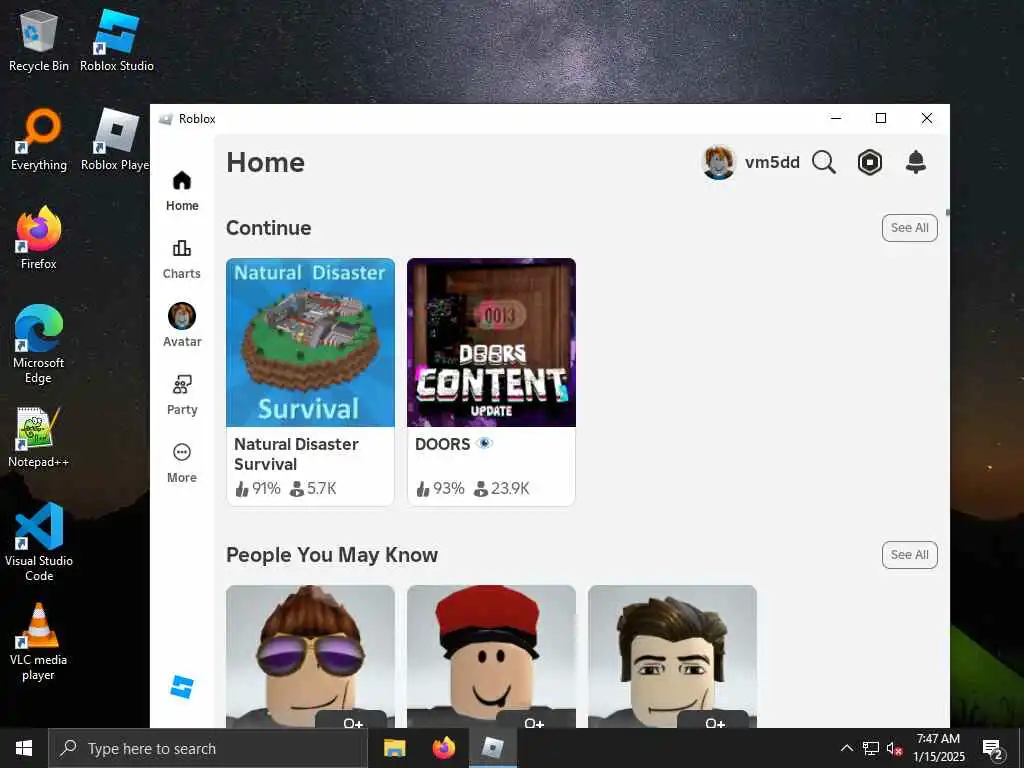Click the Roblox Studio icon in sidebar bottom
Screen dimensions: 1024x768
click(x=182, y=687)
